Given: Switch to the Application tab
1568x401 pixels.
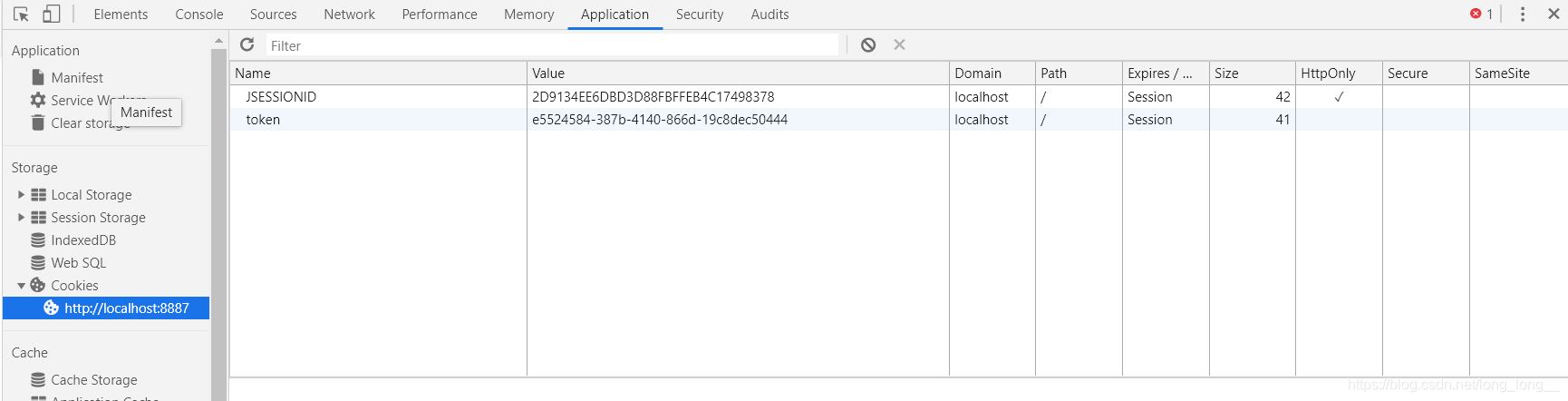Looking at the screenshot, I should [x=615, y=15].
